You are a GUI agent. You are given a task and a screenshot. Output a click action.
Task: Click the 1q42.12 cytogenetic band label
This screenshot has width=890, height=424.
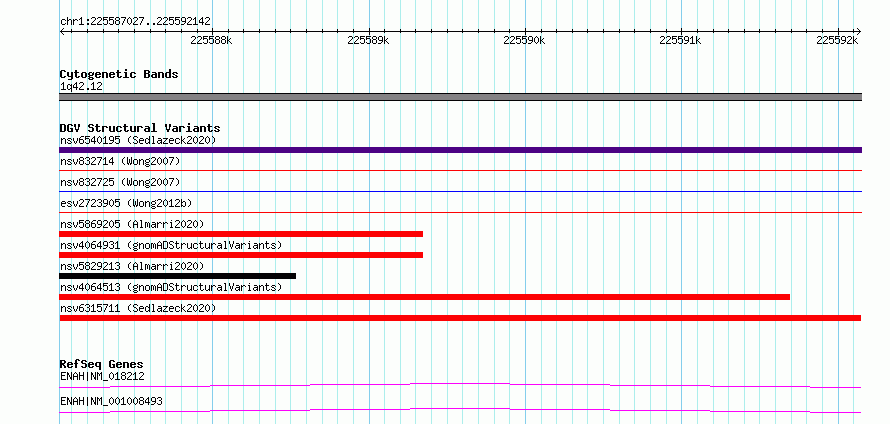(81, 87)
